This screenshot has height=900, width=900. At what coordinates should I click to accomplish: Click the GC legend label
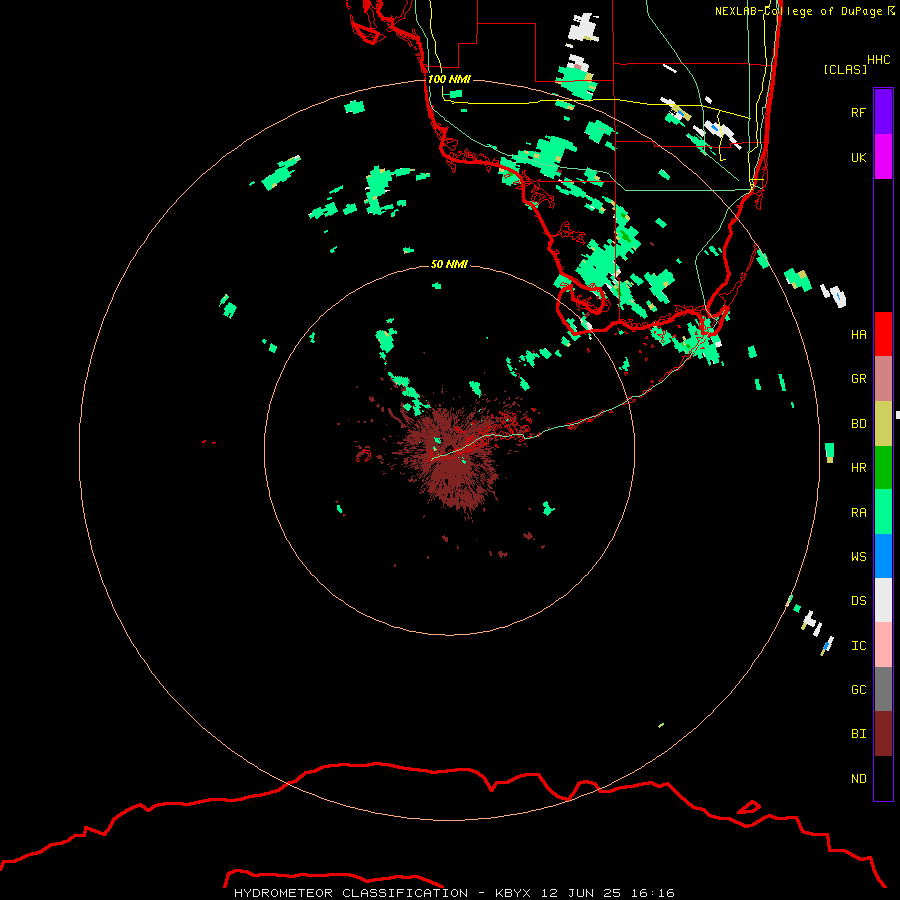[859, 690]
